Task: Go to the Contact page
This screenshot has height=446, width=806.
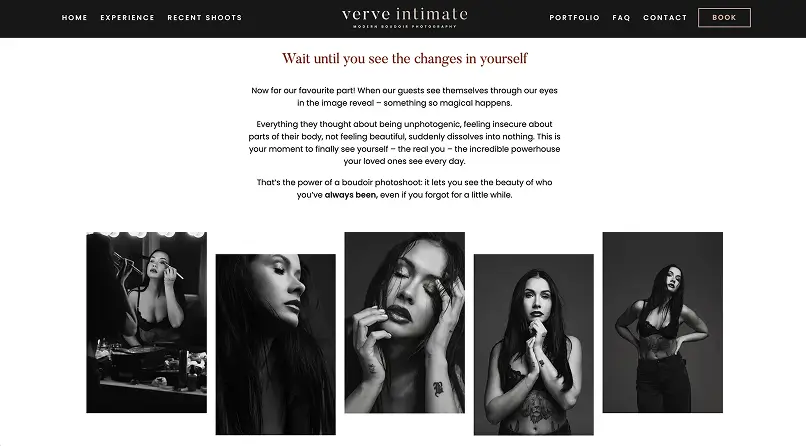Action: [x=665, y=17]
